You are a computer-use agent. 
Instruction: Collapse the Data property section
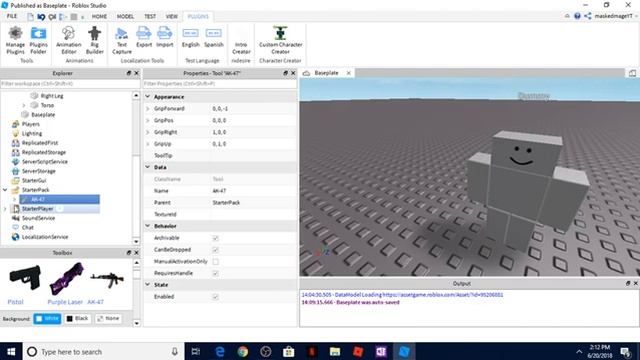point(148,167)
